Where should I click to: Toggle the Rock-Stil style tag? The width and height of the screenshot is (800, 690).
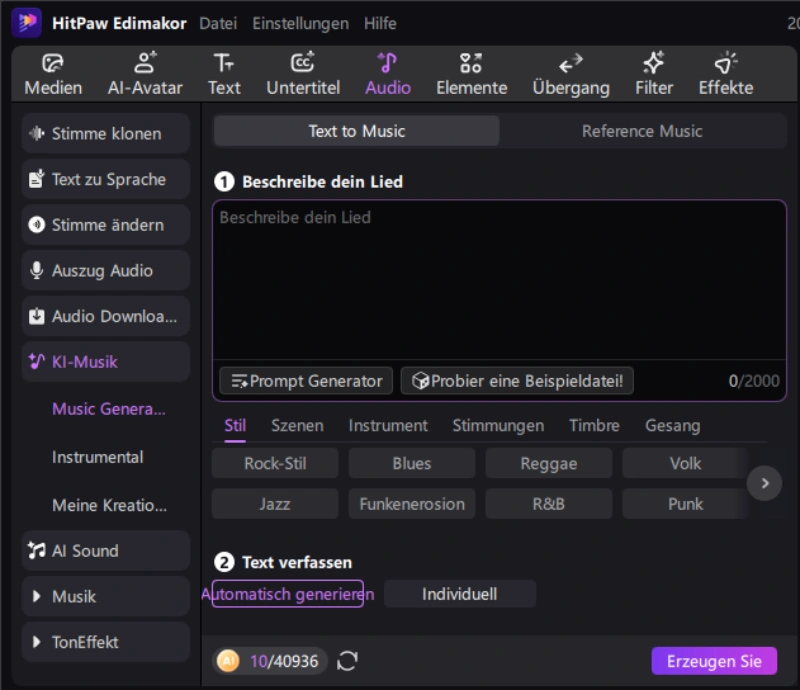(x=275, y=463)
